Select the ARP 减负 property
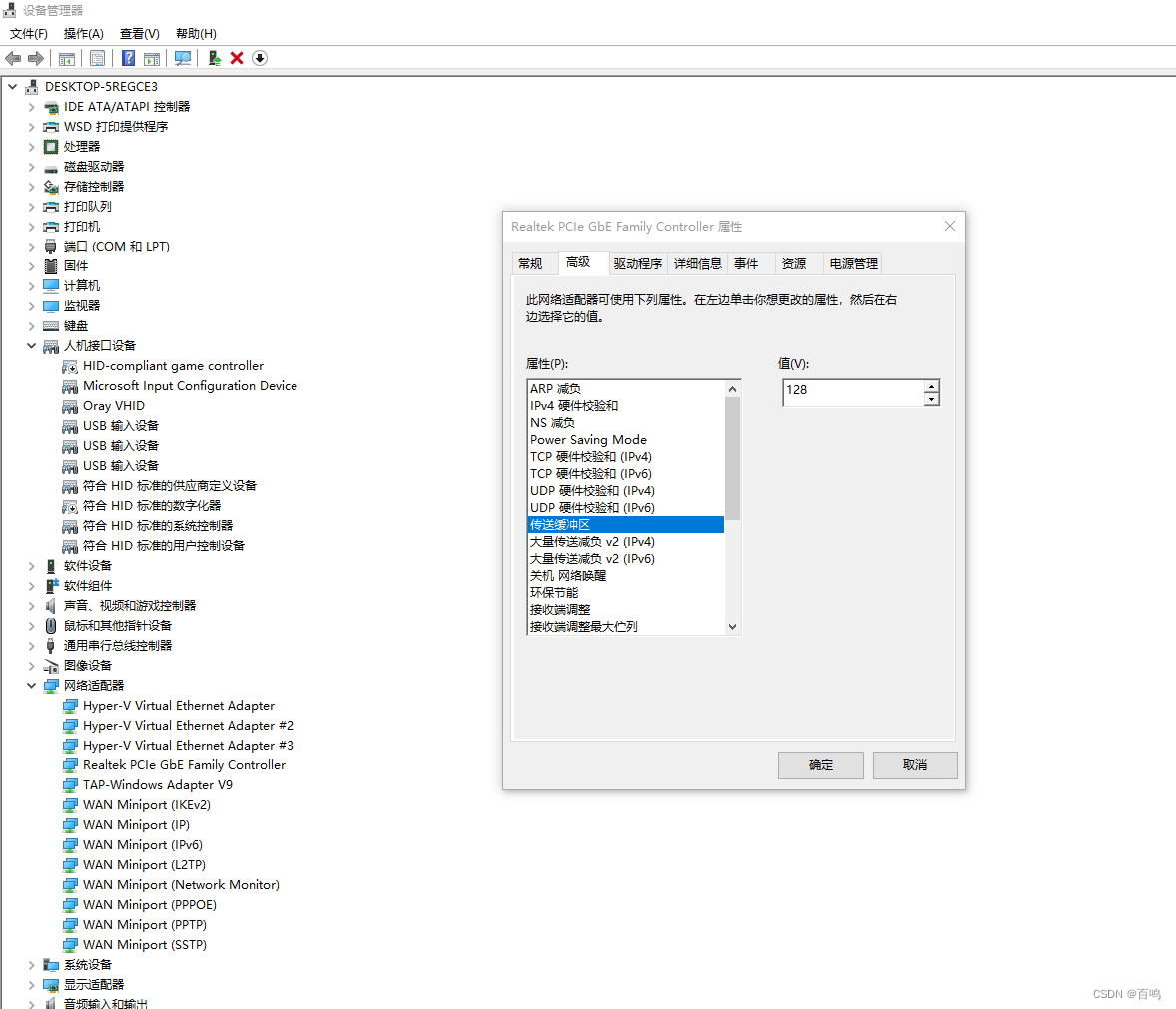This screenshot has height=1009, width=1176. click(626, 389)
